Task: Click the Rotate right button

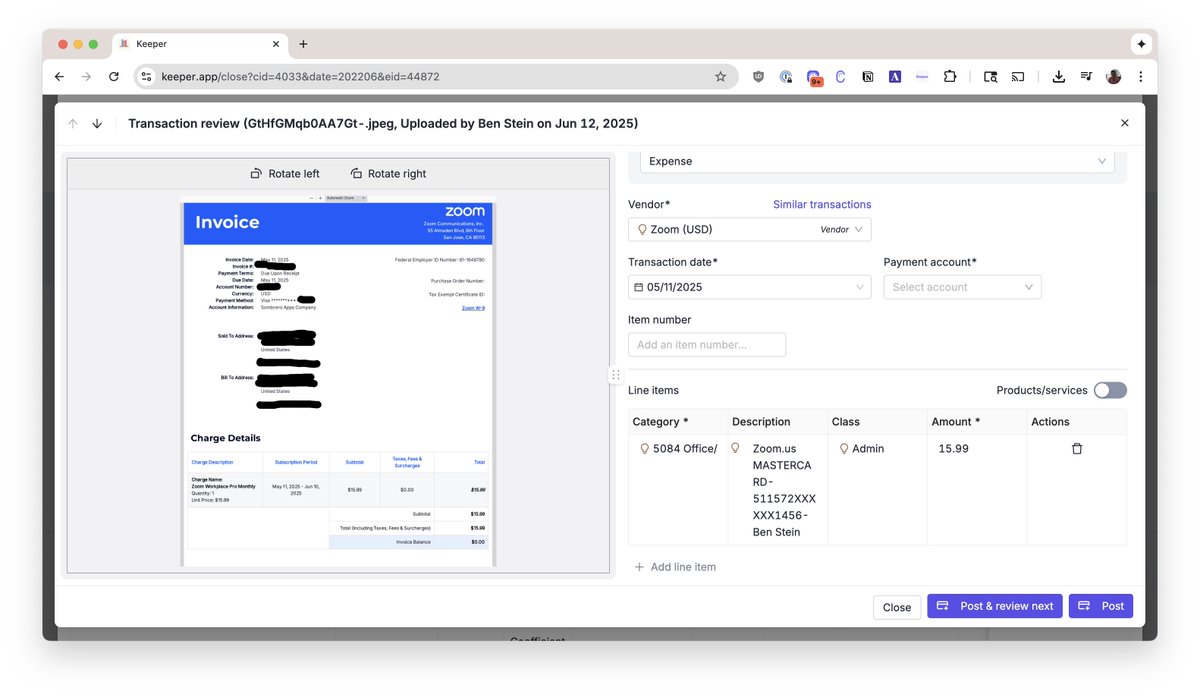Action: pos(388,174)
